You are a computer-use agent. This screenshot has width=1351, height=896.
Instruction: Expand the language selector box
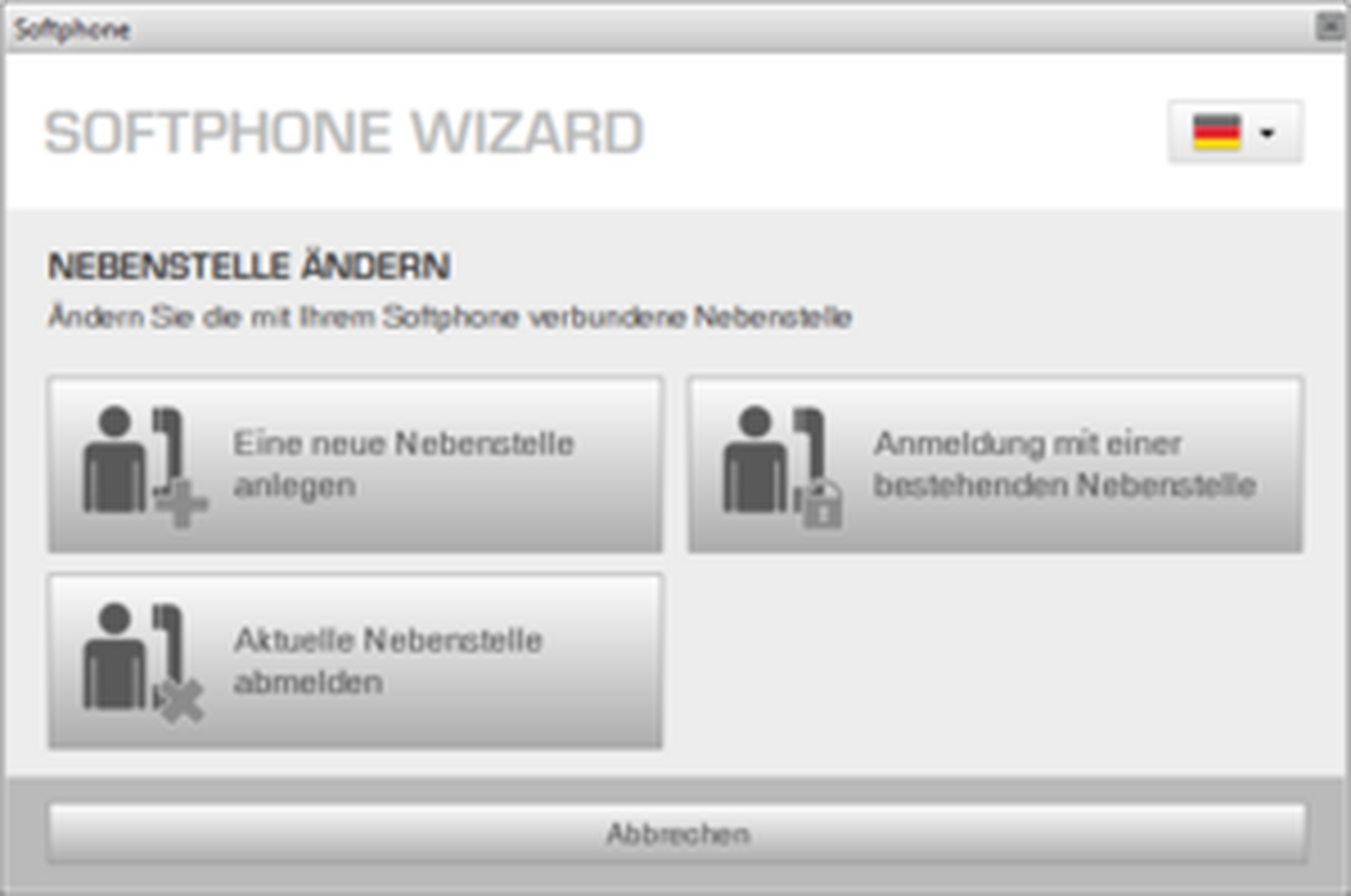1235,132
